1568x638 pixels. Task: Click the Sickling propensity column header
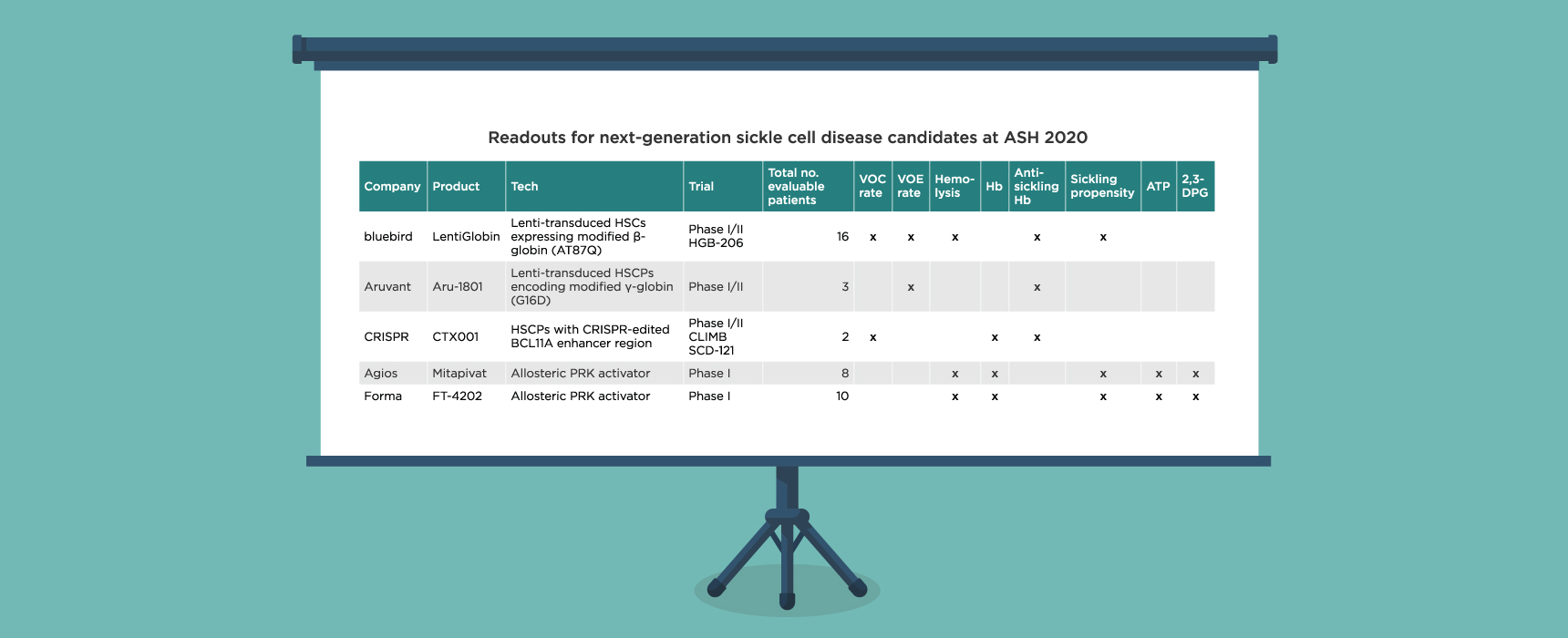click(1103, 186)
